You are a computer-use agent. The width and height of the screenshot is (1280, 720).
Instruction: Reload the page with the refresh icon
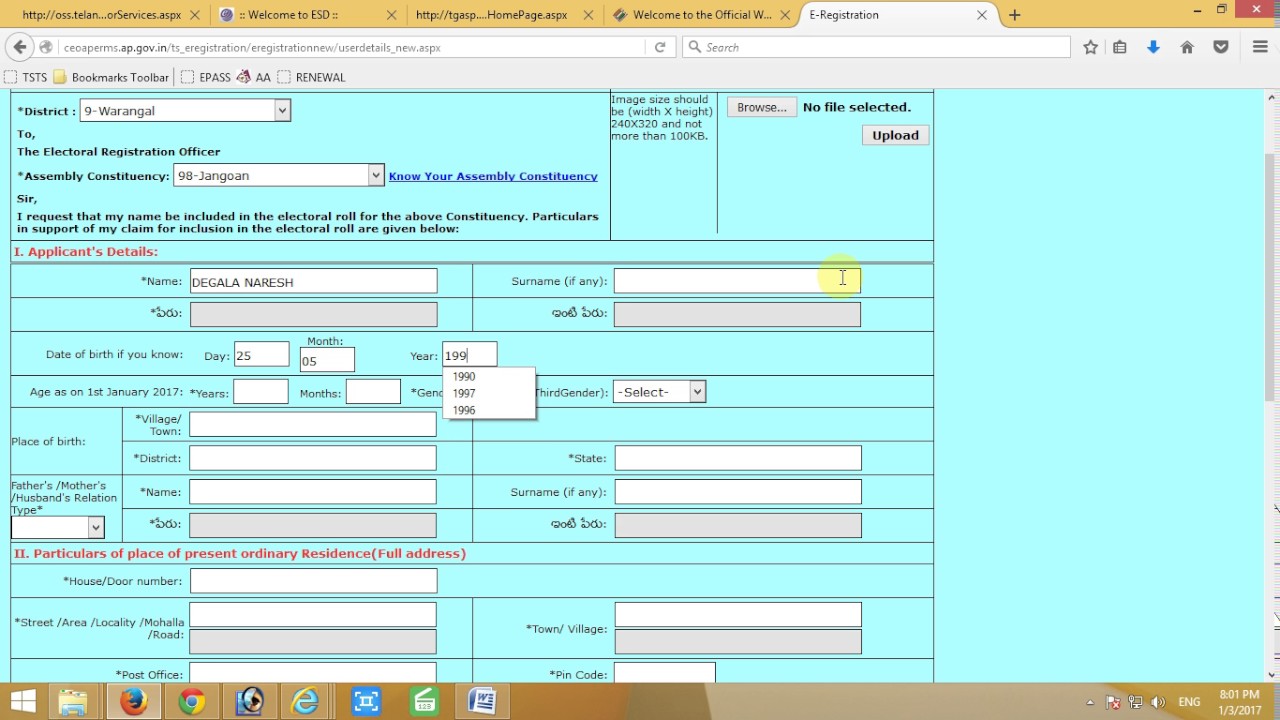point(660,47)
